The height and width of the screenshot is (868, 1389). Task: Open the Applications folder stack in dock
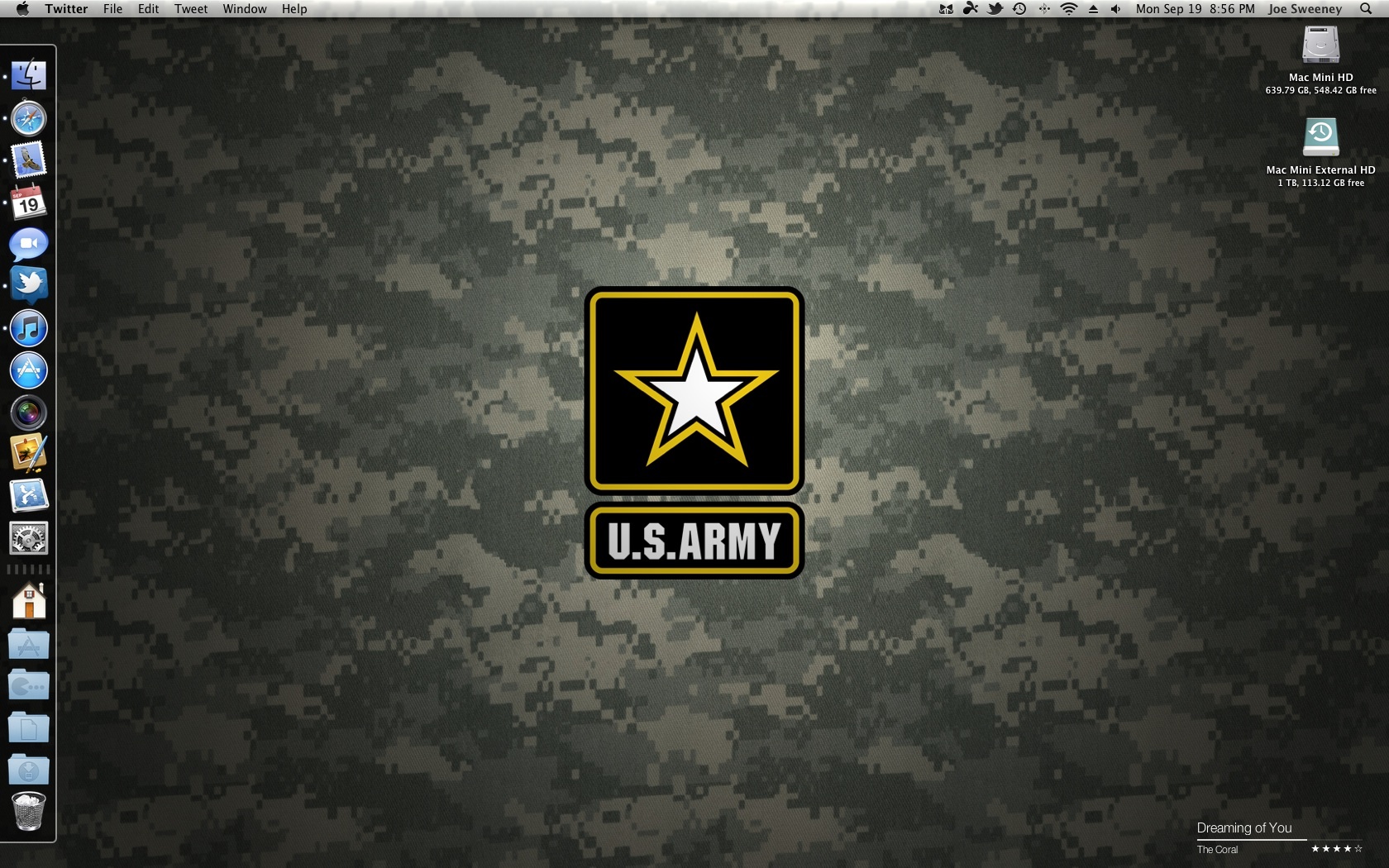[29, 644]
